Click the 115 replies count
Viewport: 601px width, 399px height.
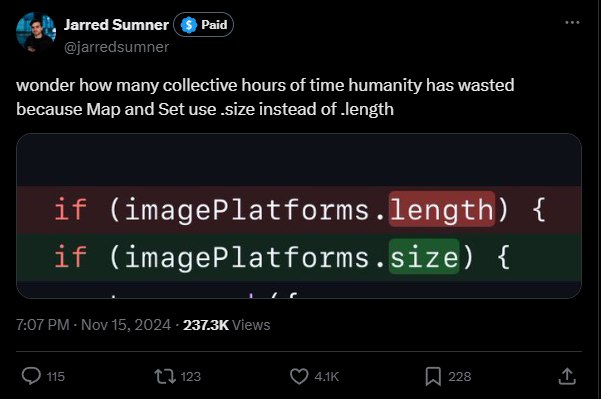tap(56, 377)
